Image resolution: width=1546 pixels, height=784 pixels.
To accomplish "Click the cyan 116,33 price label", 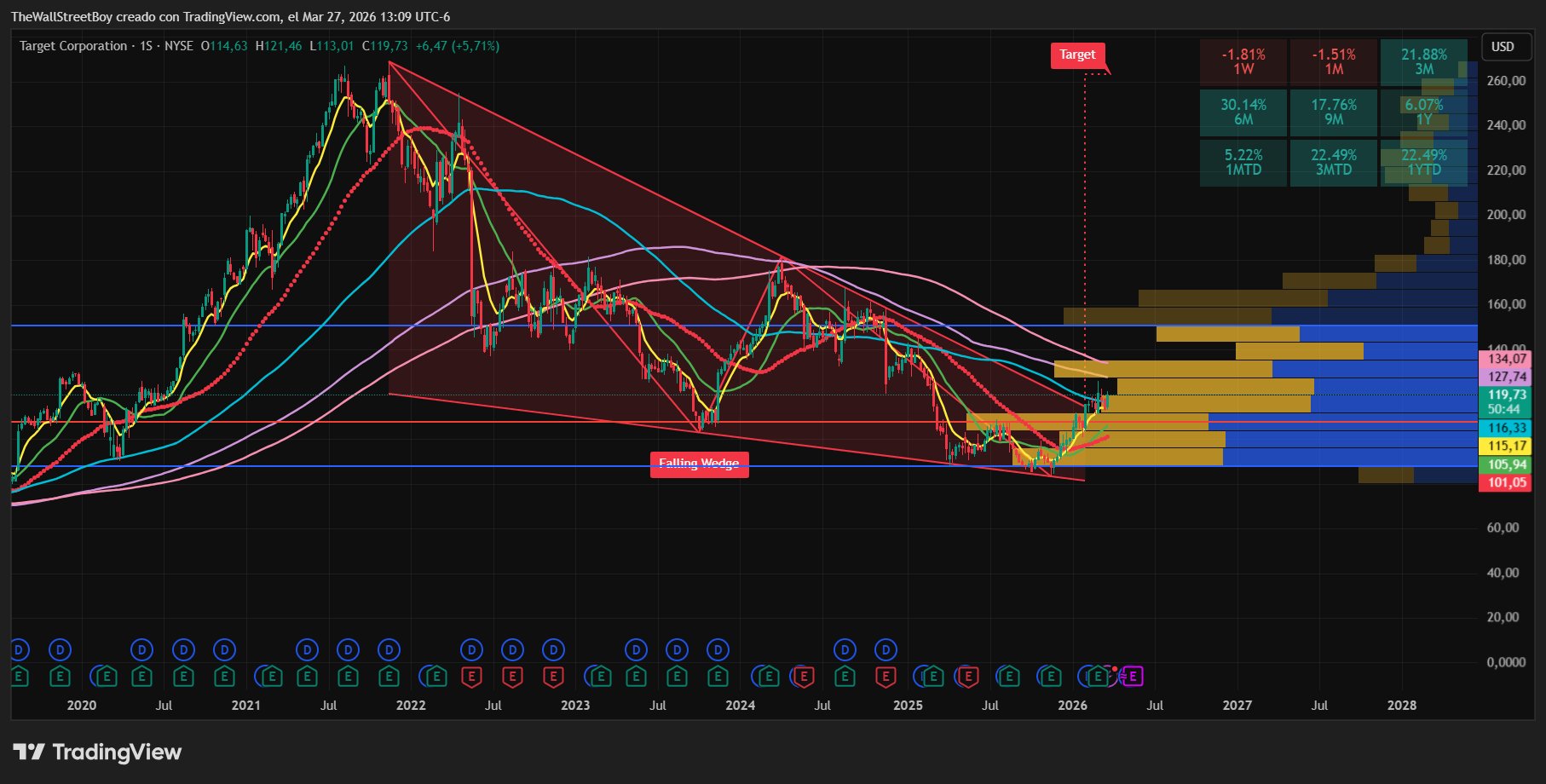I will (1507, 428).
